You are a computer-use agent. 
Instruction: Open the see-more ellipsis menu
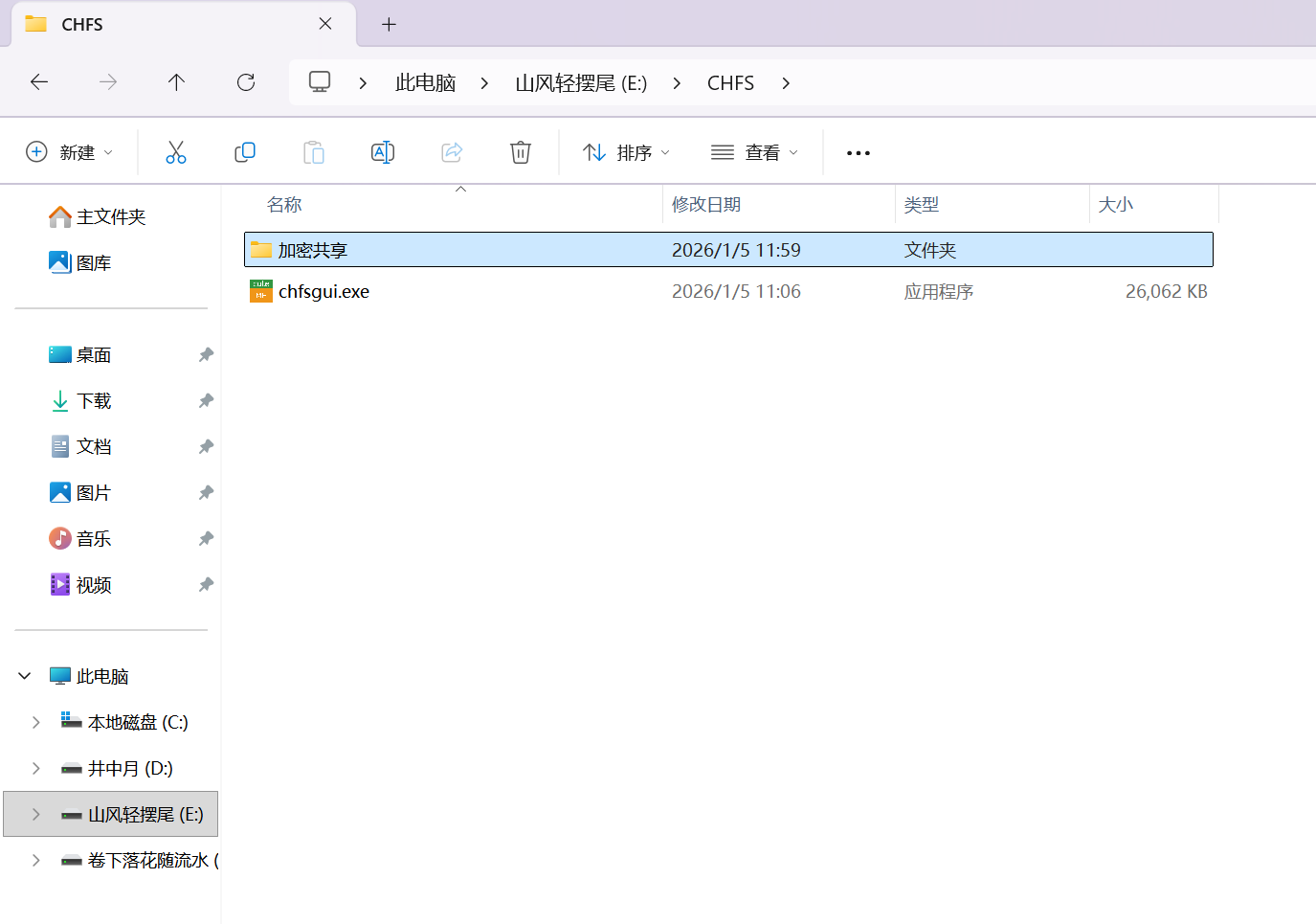click(858, 151)
